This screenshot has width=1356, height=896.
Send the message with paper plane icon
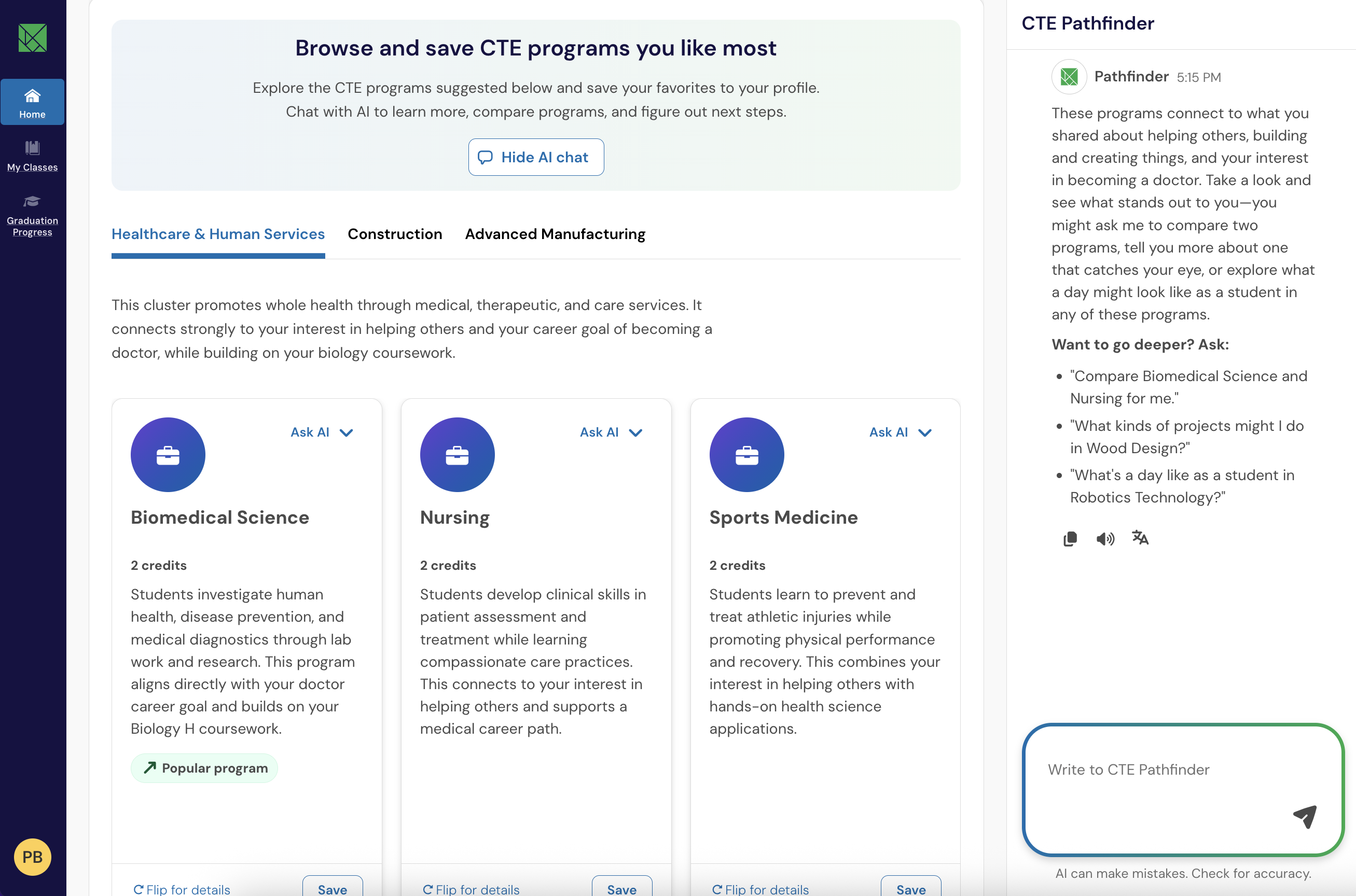[x=1305, y=816]
